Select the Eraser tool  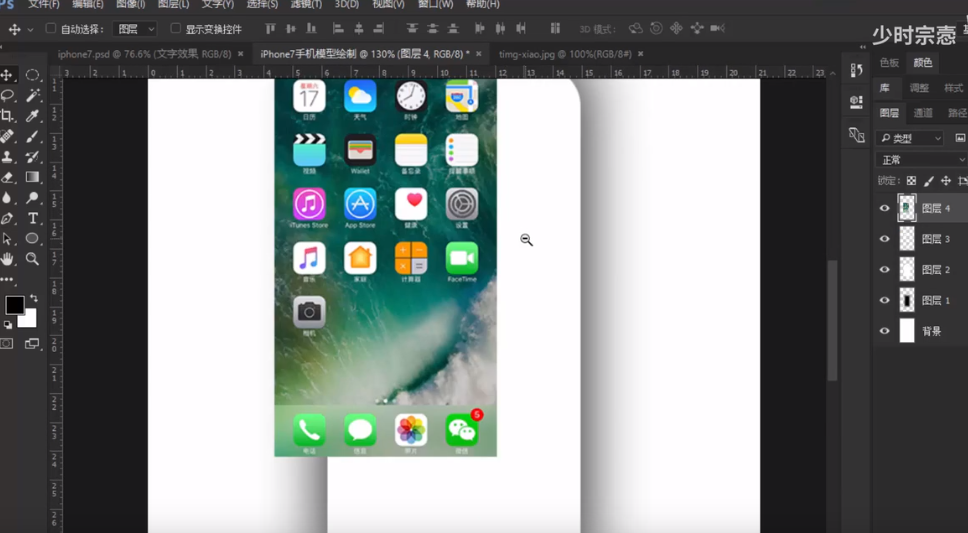pyautogui.click(x=7, y=177)
